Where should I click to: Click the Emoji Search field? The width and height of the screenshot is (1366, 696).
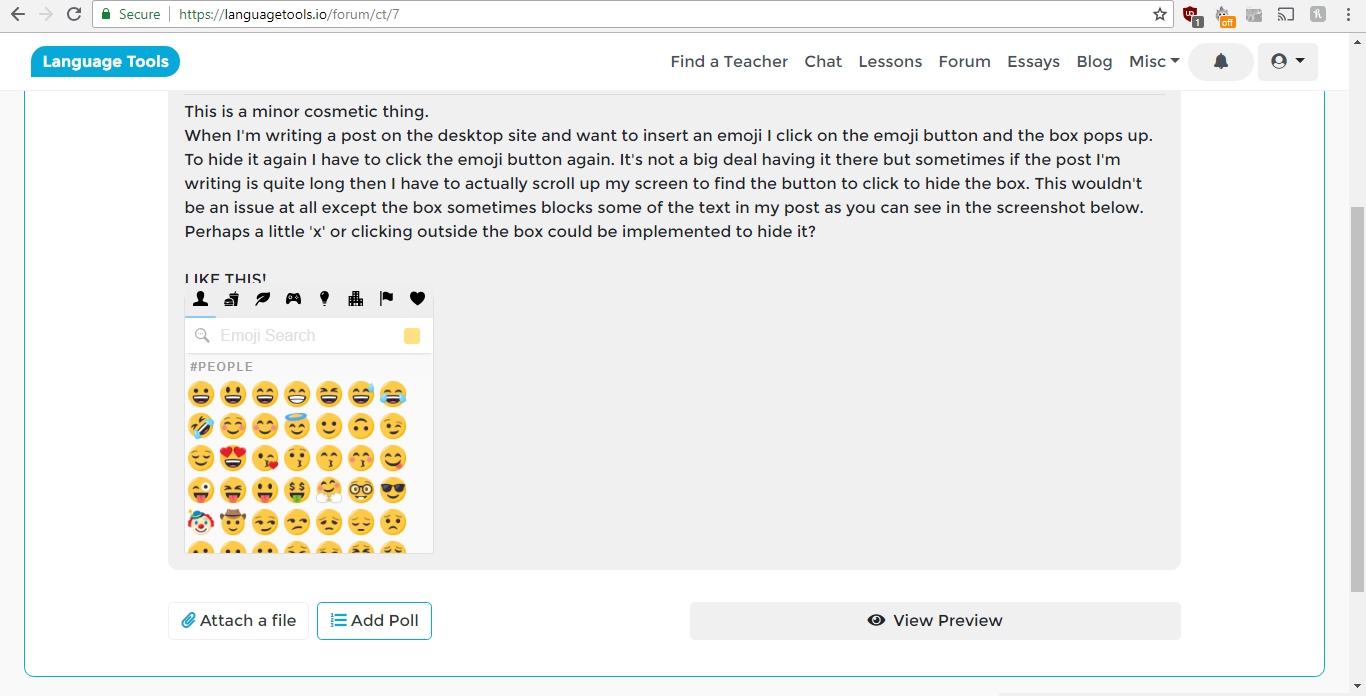point(300,336)
